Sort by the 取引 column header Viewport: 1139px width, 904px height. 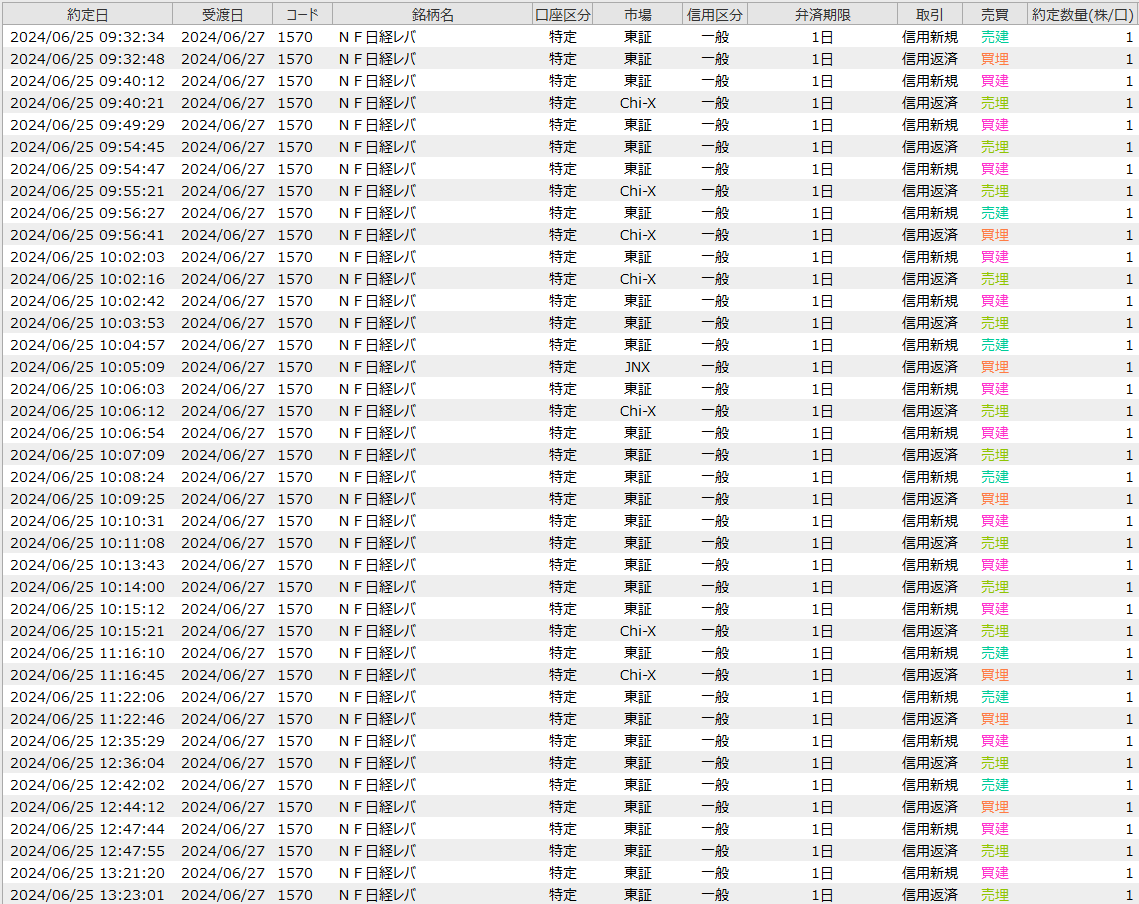tap(929, 15)
